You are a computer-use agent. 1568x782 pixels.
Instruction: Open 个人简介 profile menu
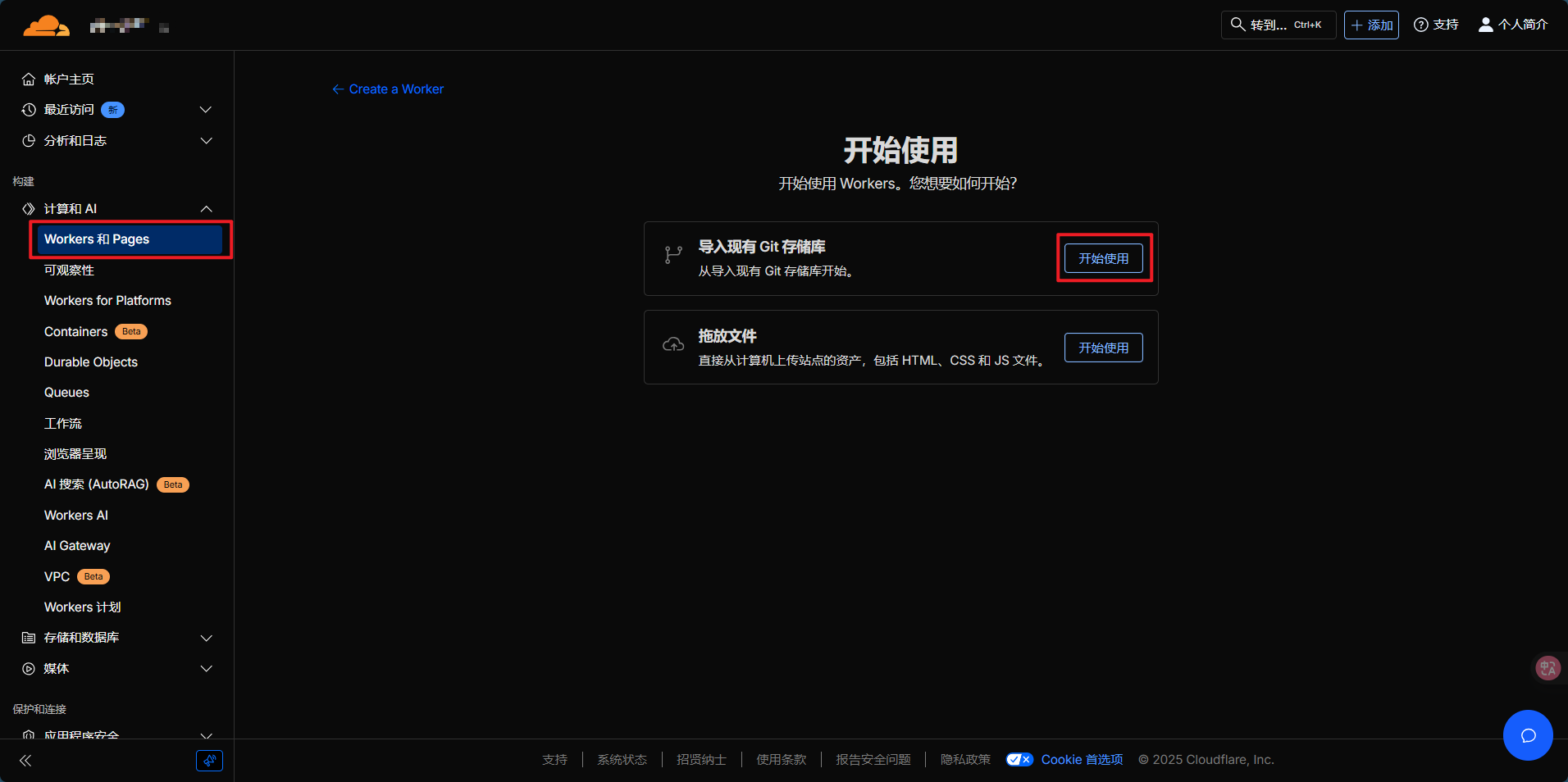(x=1513, y=25)
